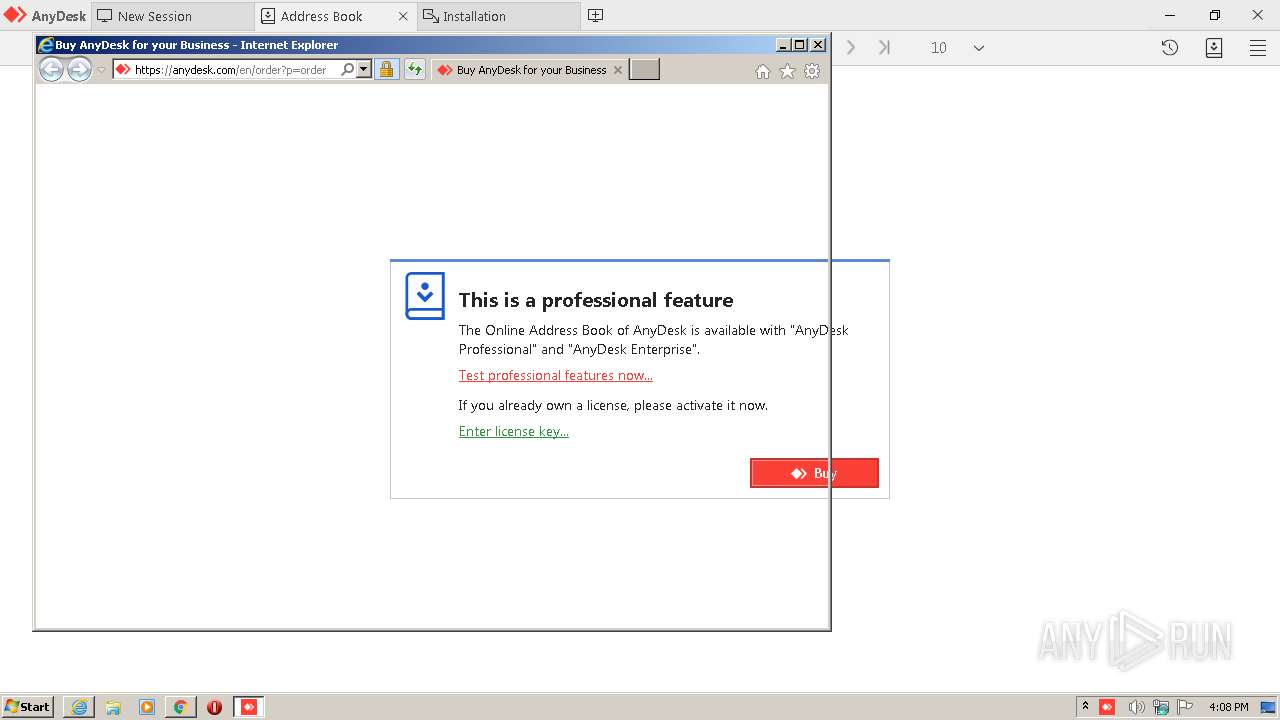Open Windows Explorer folder from taskbar
Image resolution: width=1280 pixels, height=720 pixels.
coord(113,707)
